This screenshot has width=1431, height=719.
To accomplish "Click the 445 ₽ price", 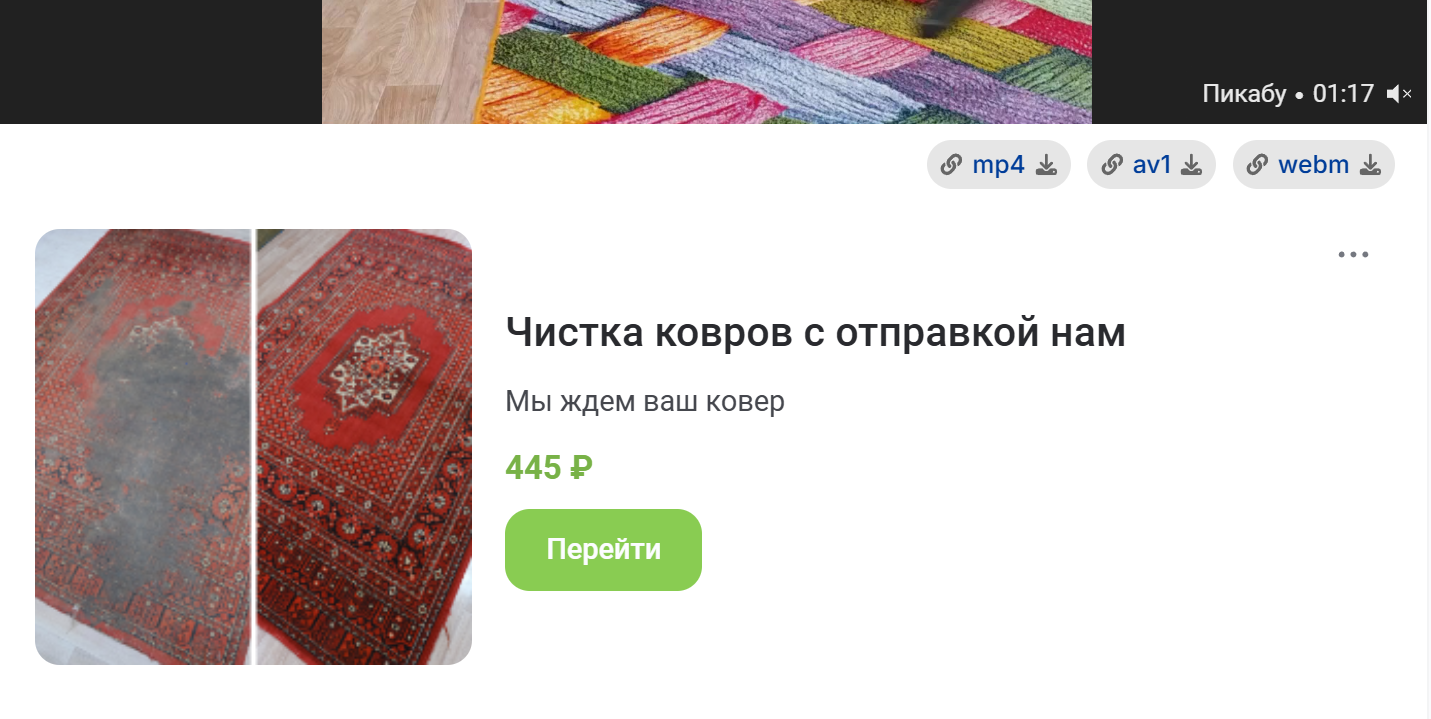I will point(549,467).
